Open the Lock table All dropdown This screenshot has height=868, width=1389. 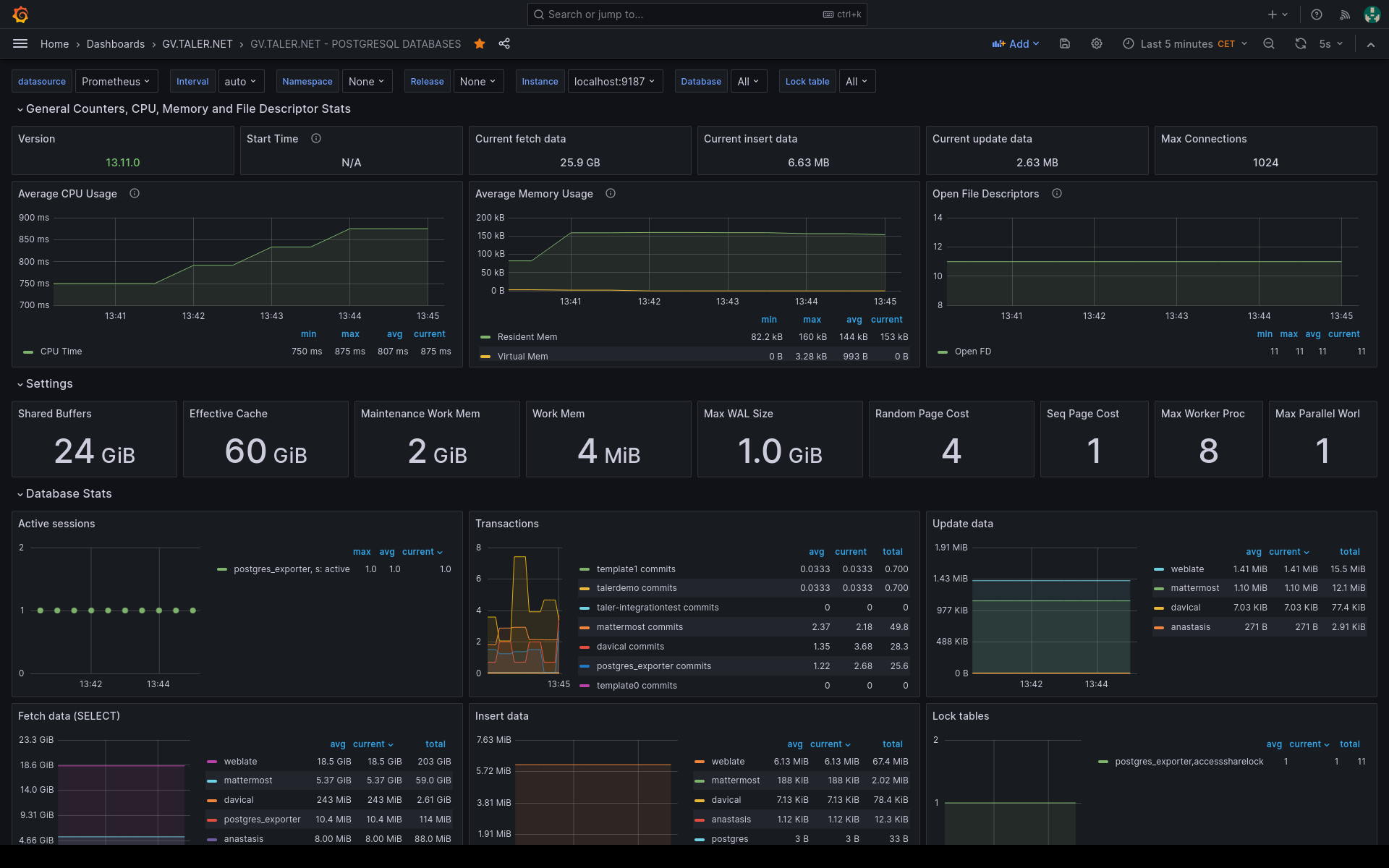857,82
